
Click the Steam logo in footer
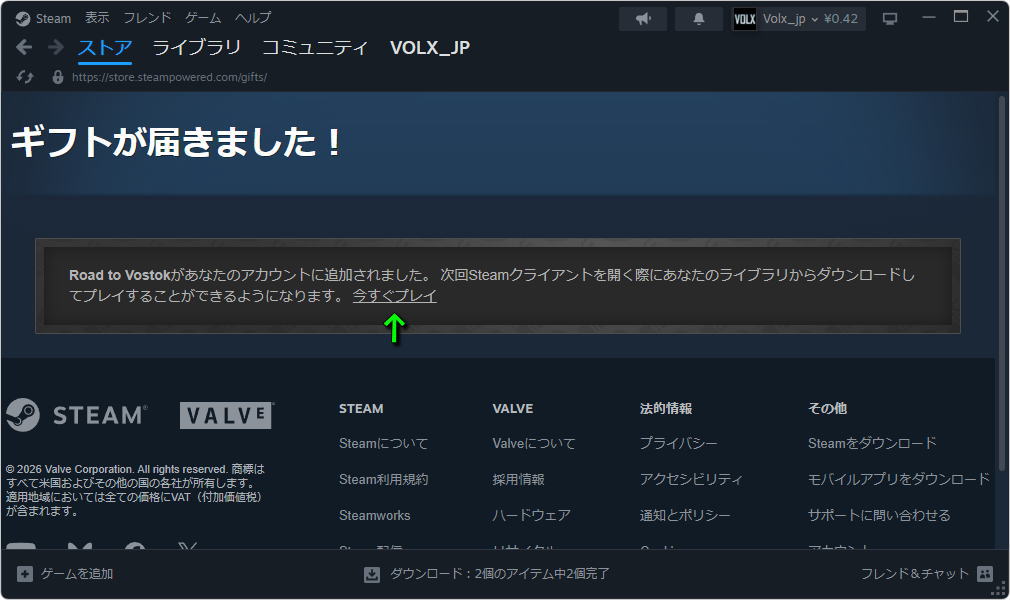76,414
